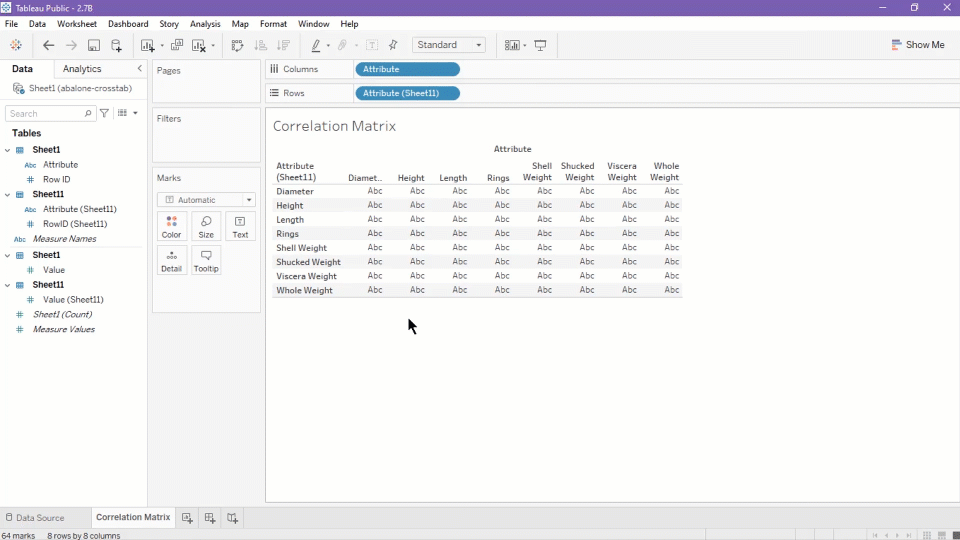This screenshot has width=960, height=540.
Task: Click the New dashboard tab icon
Action: point(210,518)
